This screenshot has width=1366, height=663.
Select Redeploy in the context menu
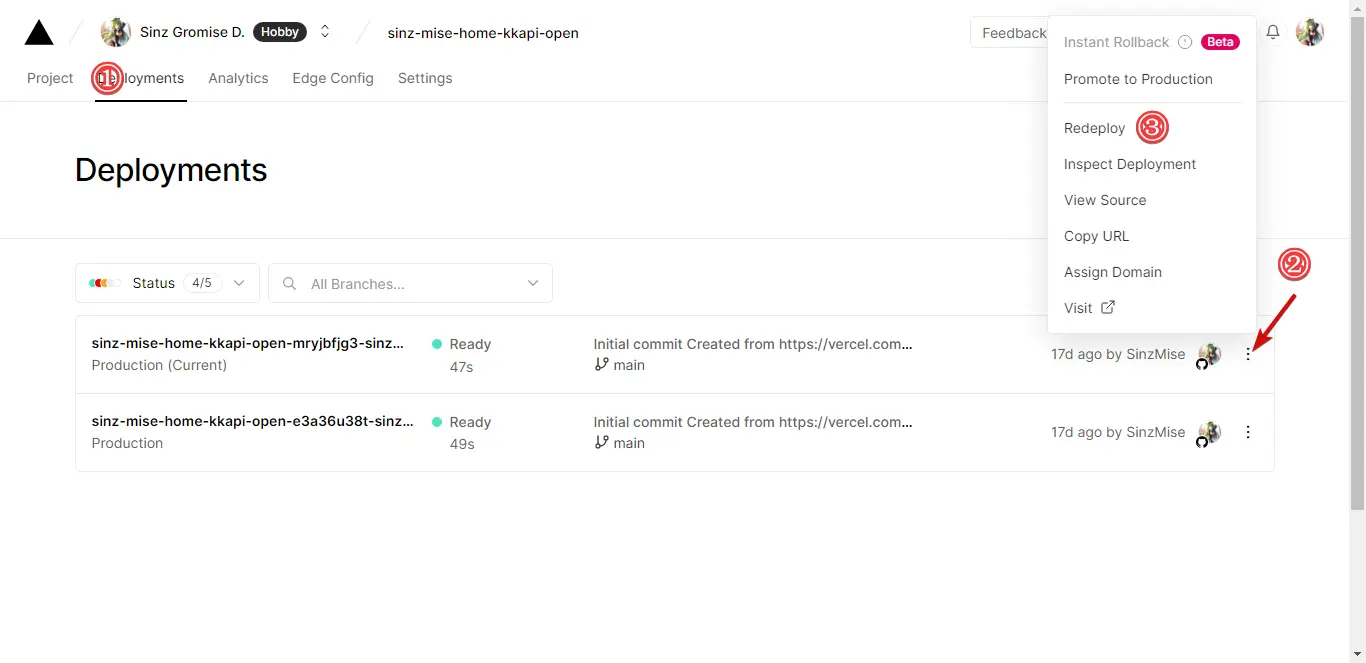pyautogui.click(x=1094, y=128)
